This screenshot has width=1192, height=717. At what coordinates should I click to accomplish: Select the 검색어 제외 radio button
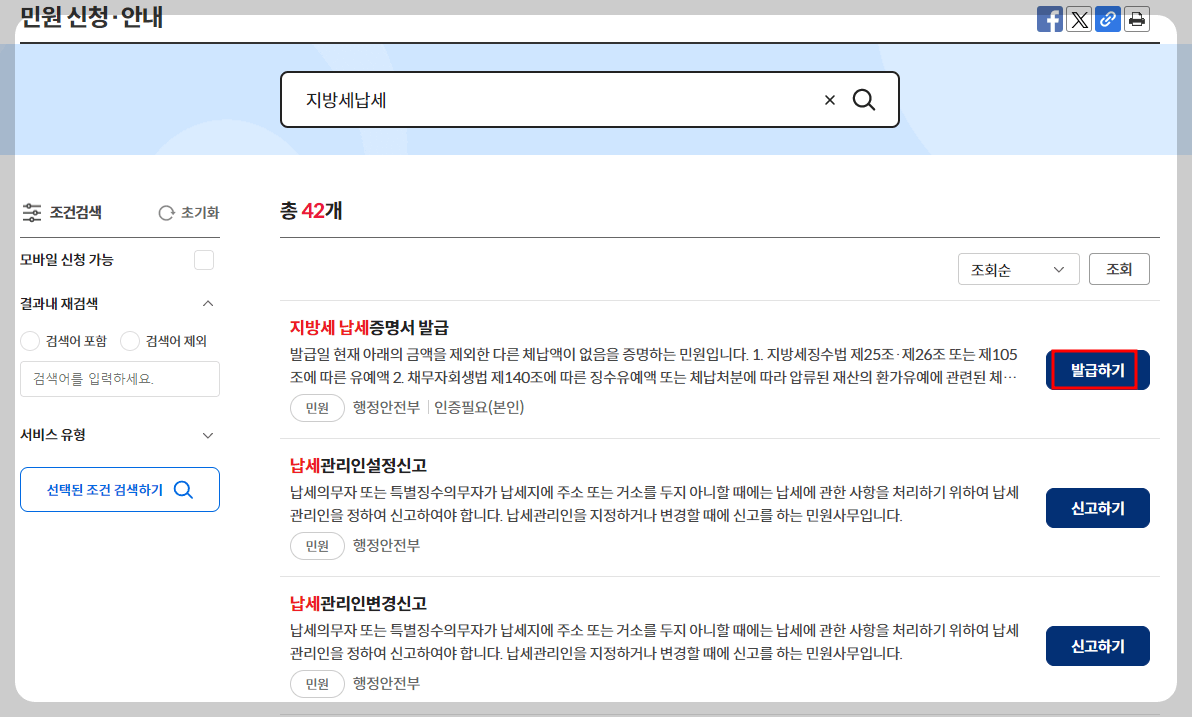coord(130,340)
